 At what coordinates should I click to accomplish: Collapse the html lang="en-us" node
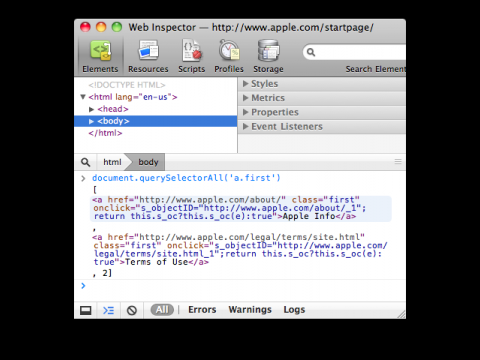click(x=83, y=97)
